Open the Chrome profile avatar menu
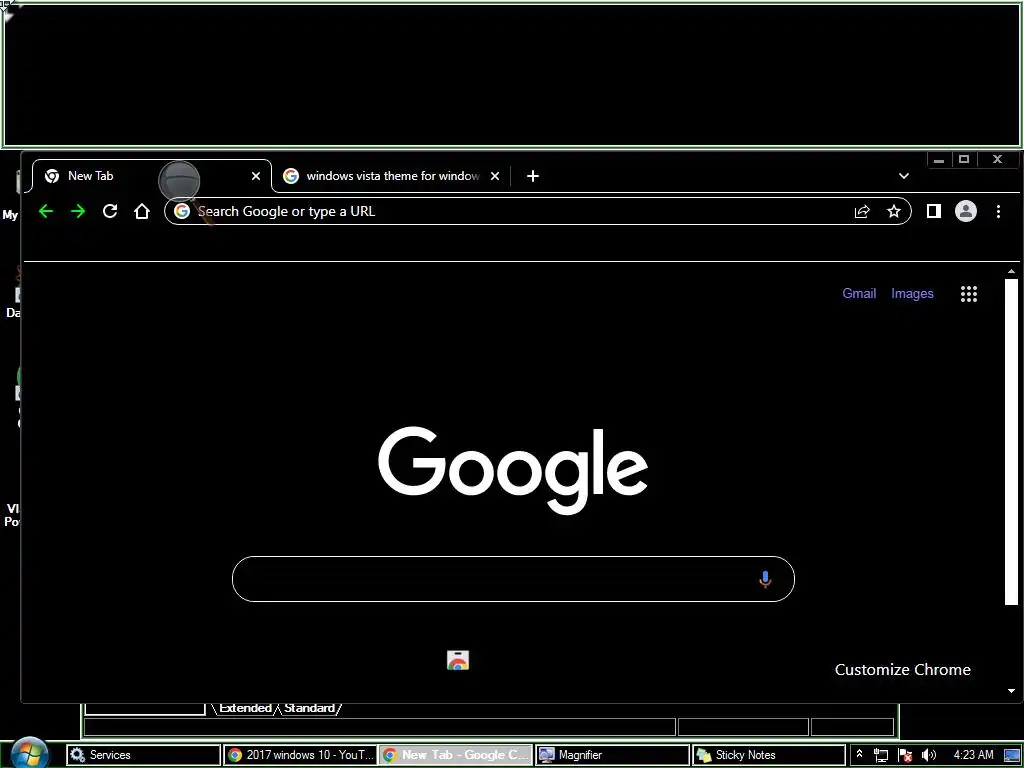Screen dimensions: 1024x768 (x=966, y=211)
